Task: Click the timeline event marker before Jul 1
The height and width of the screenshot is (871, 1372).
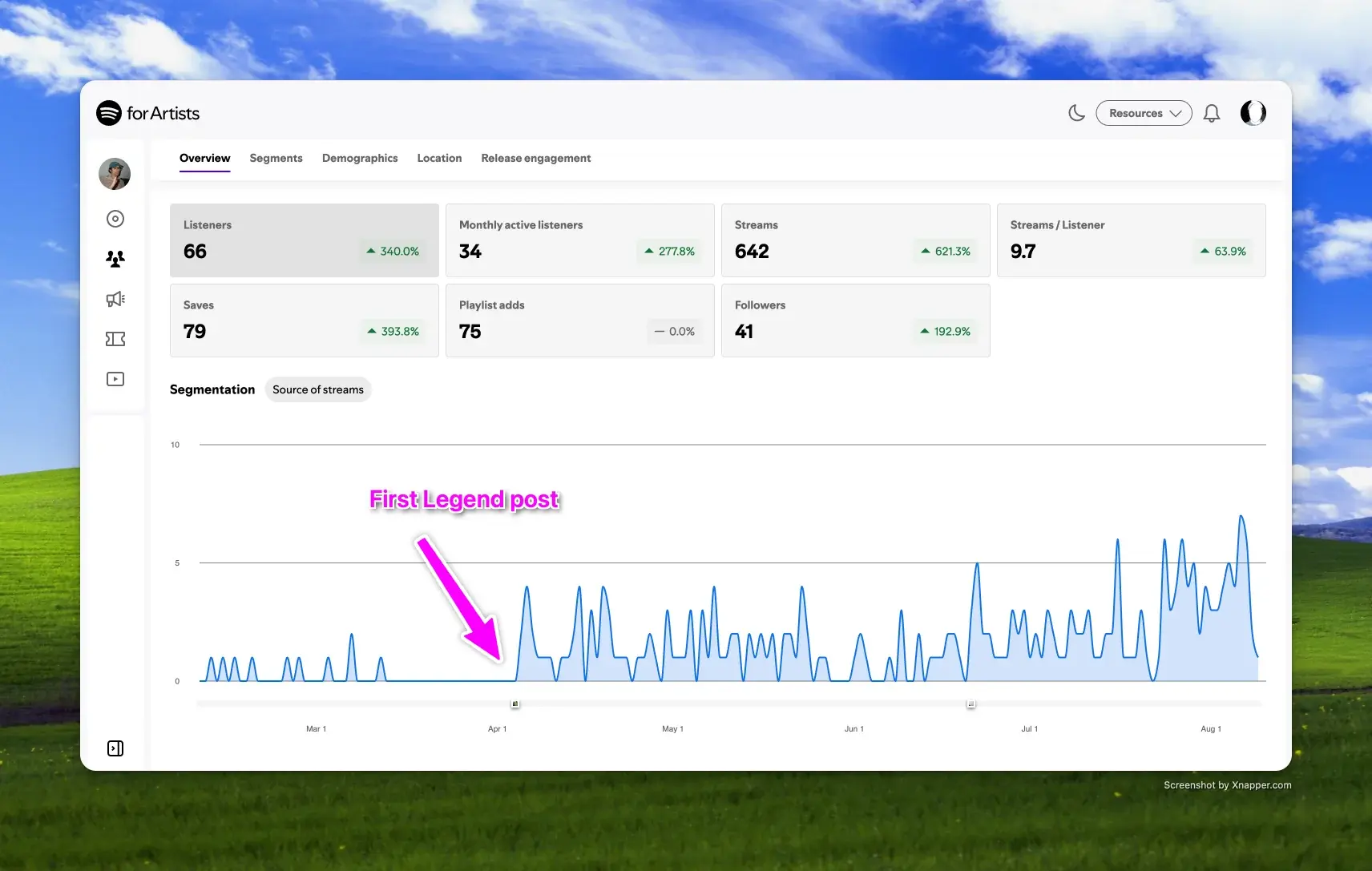Action: (x=971, y=704)
